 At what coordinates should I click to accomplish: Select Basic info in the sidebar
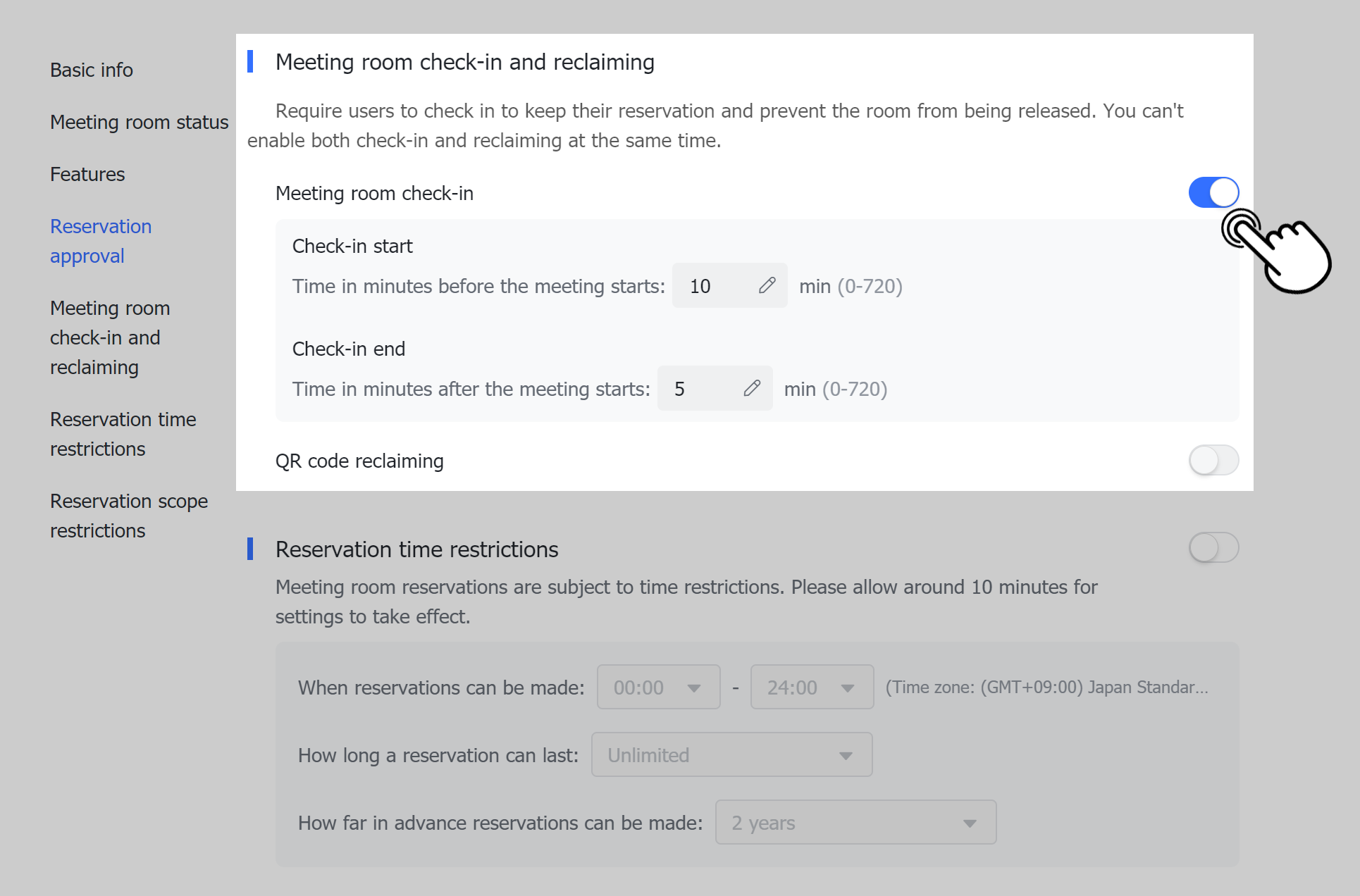point(91,70)
